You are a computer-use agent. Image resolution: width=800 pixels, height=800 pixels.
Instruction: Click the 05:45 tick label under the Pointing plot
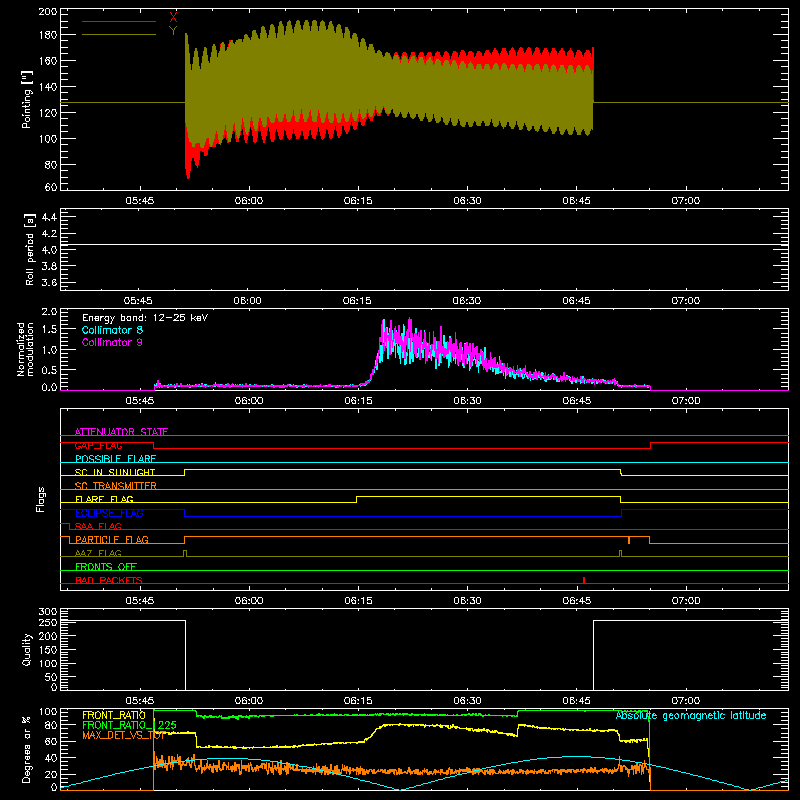click(x=140, y=201)
